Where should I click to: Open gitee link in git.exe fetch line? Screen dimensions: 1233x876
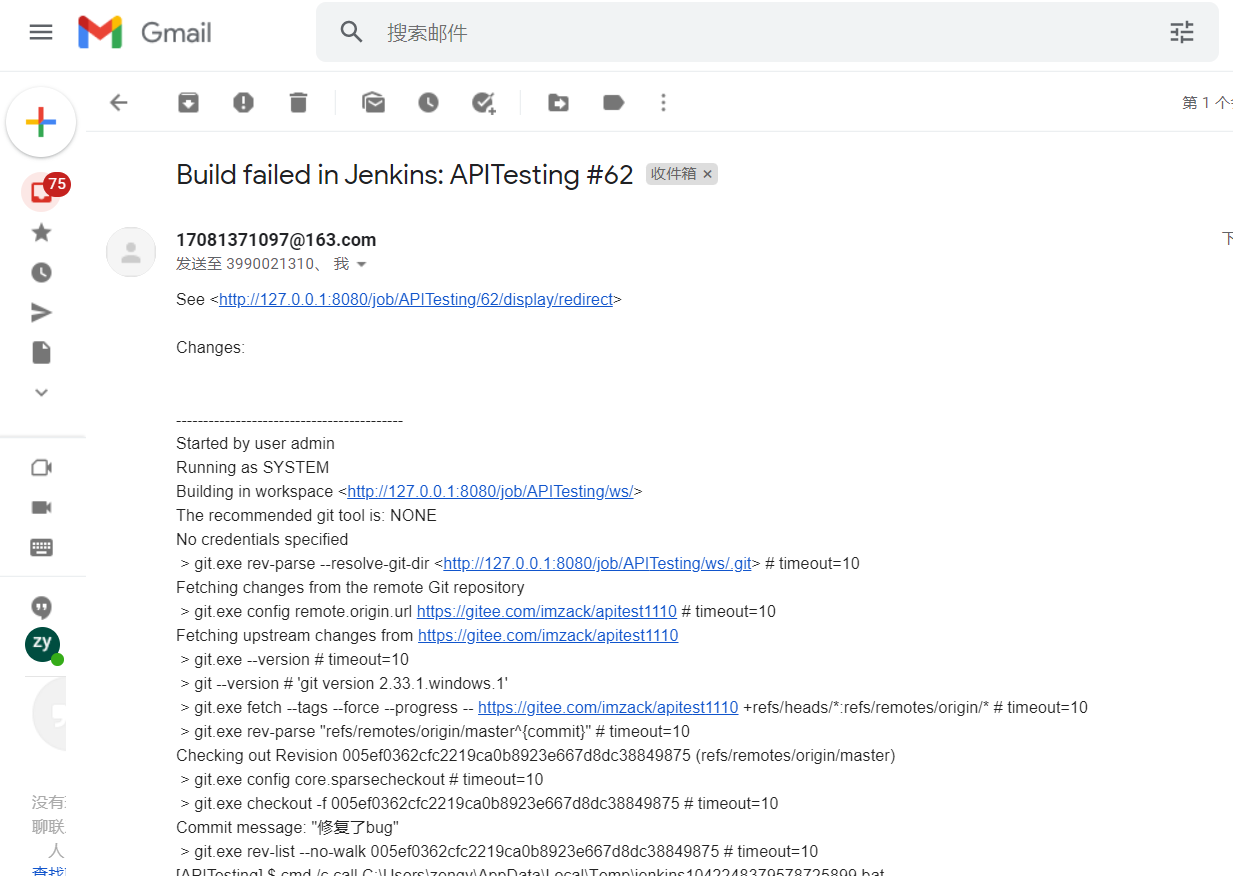tap(608, 707)
